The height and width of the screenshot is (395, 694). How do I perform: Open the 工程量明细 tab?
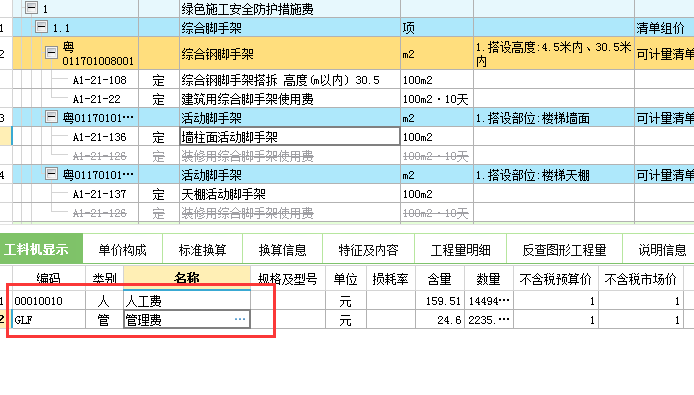click(461, 250)
